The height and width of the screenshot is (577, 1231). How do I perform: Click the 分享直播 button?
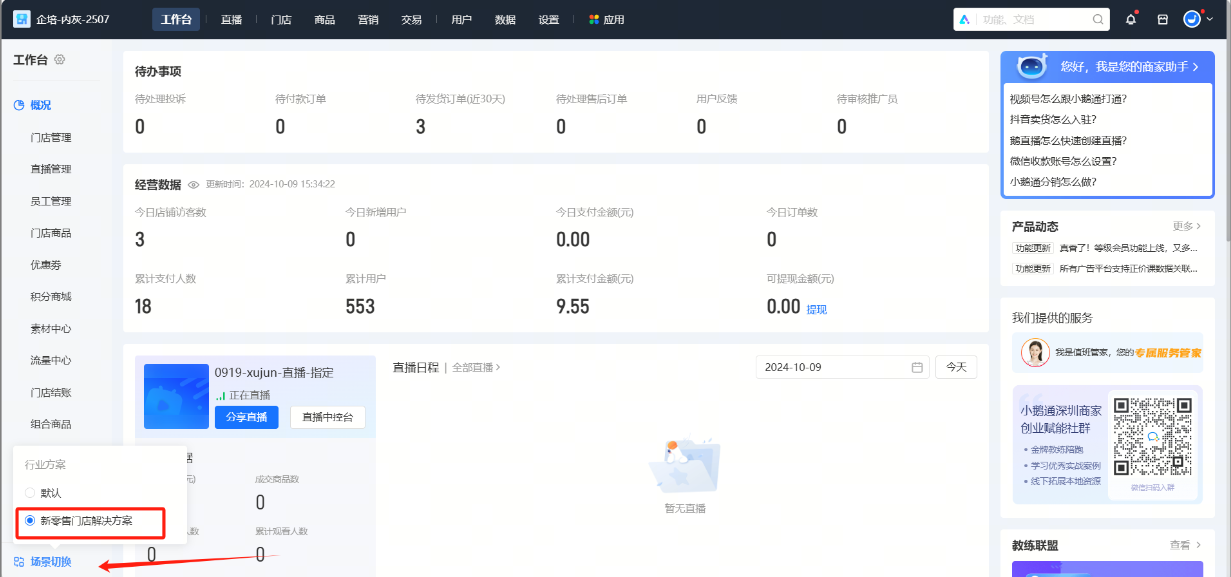coord(246,417)
